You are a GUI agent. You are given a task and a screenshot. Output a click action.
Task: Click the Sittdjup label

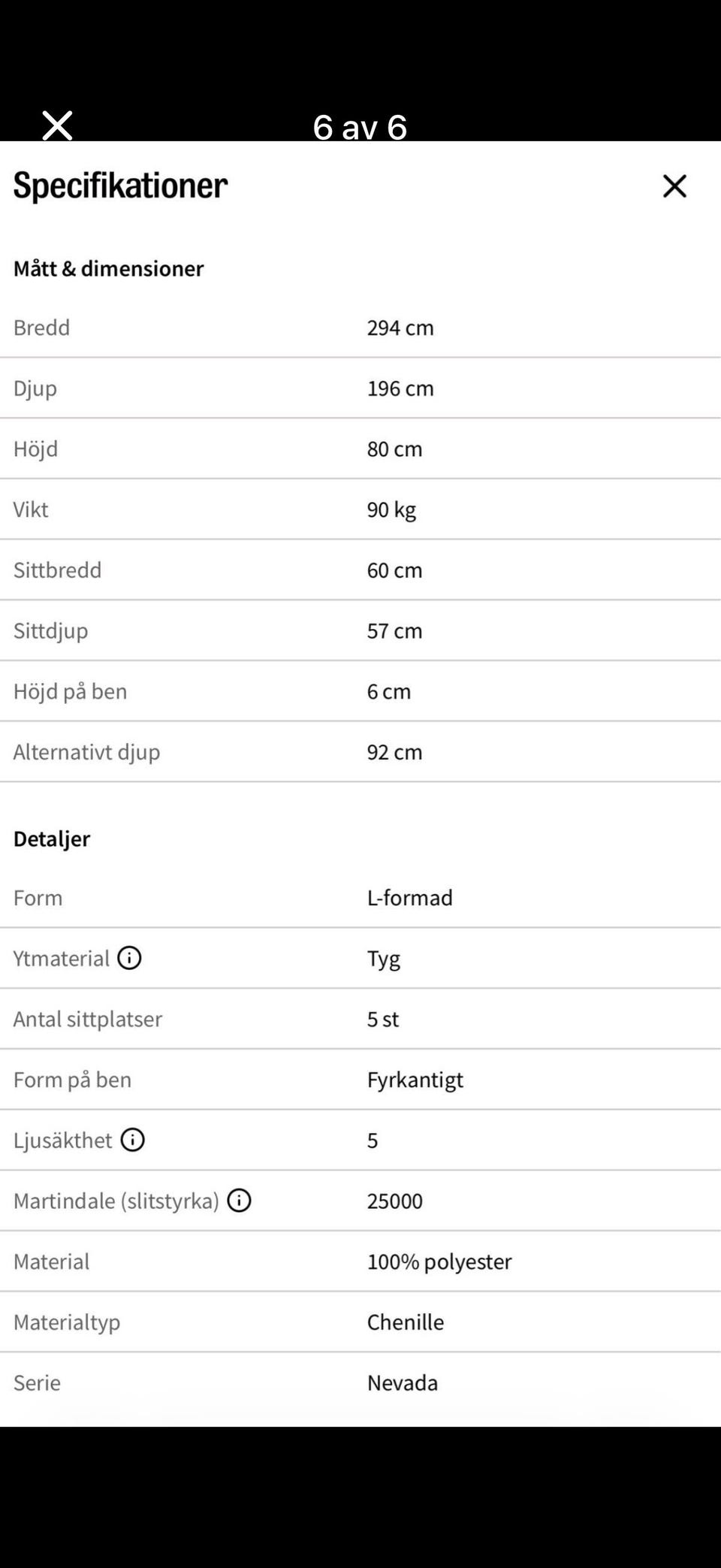[50, 631]
